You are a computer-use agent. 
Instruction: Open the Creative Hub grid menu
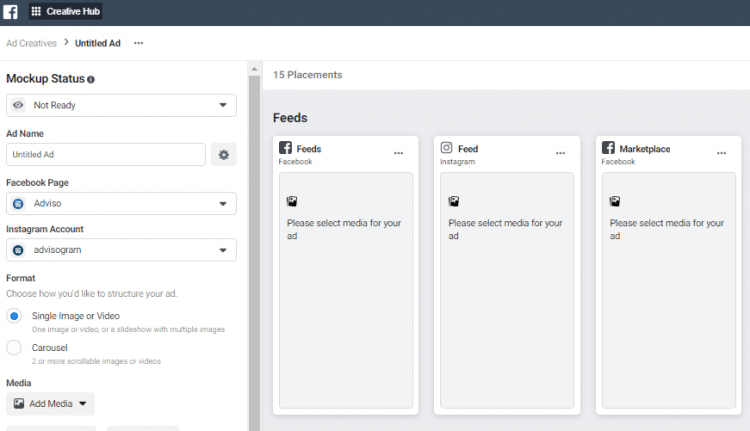(38, 12)
